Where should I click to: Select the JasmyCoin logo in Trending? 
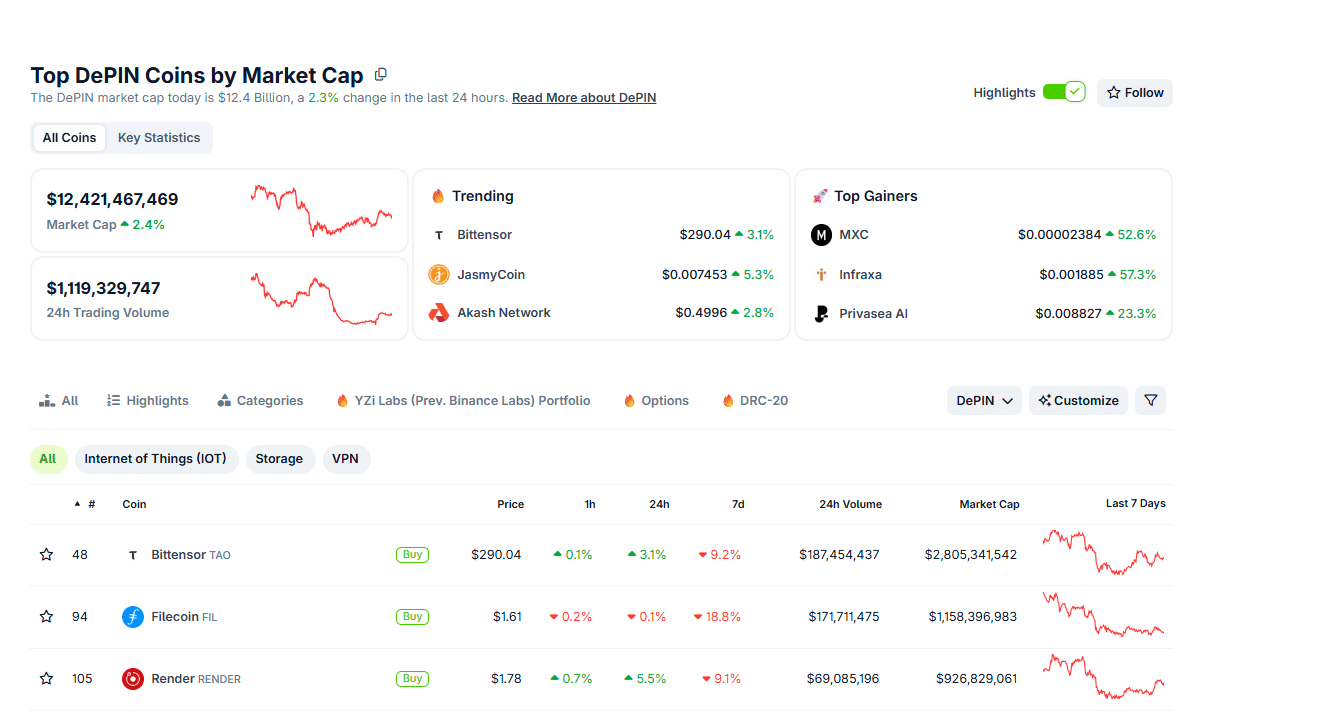438,273
